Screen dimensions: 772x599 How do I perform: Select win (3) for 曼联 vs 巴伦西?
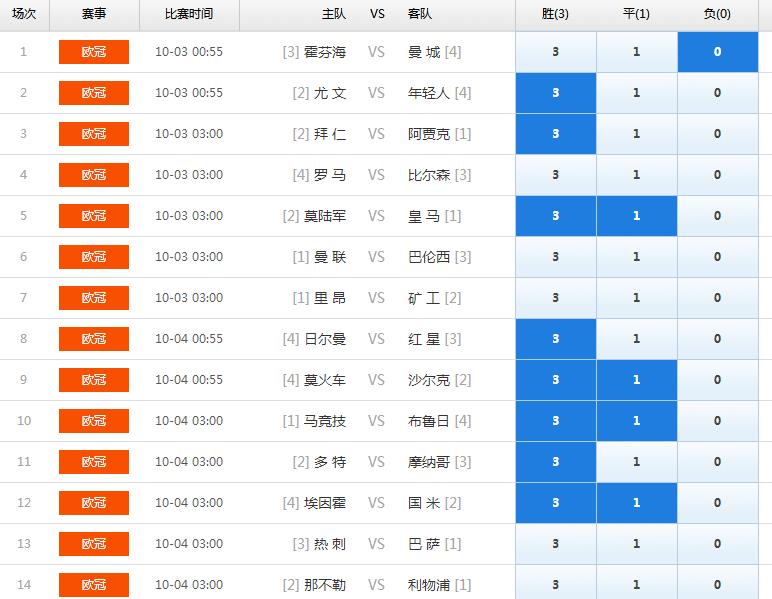click(x=556, y=257)
